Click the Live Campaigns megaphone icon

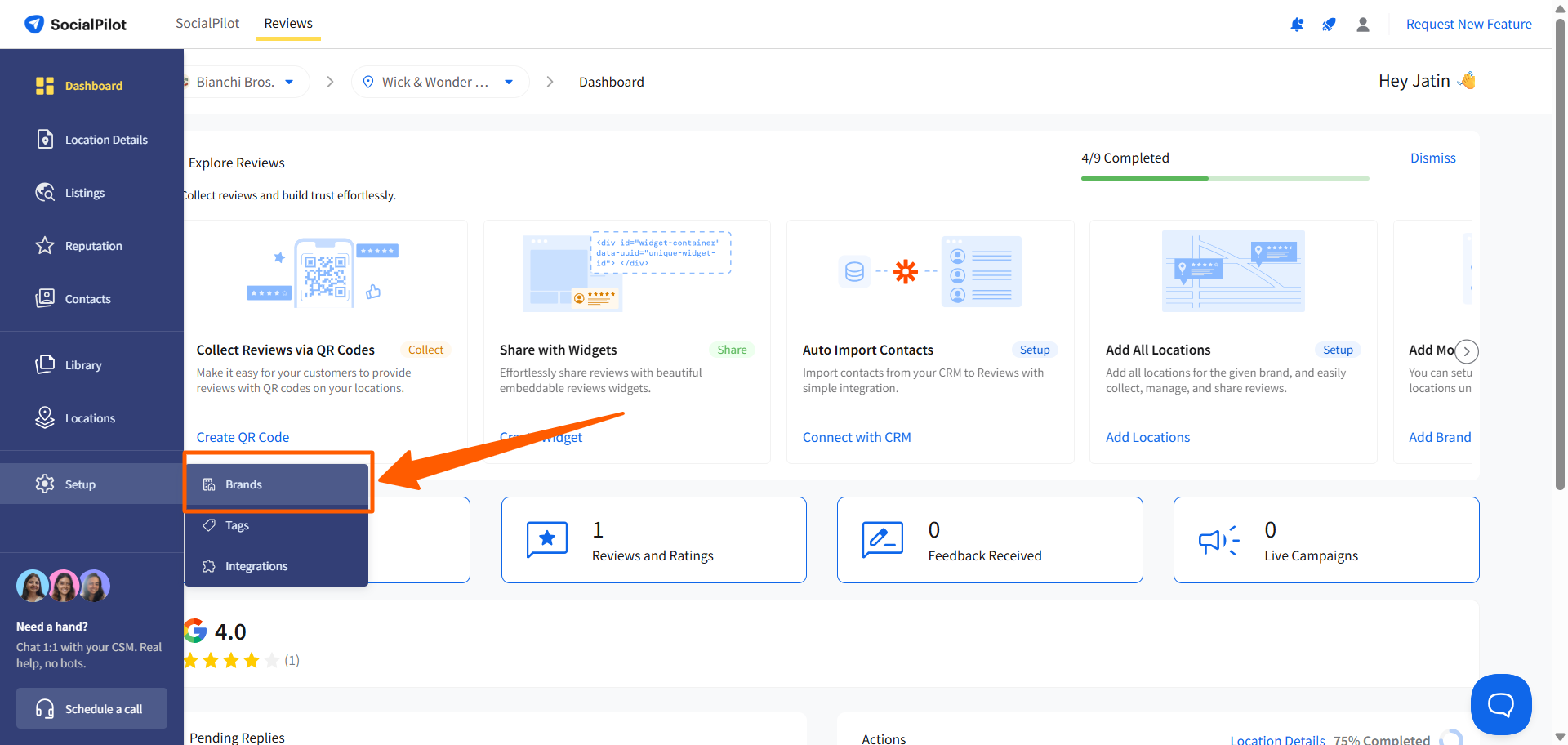pyautogui.click(x=1219, y=540)
